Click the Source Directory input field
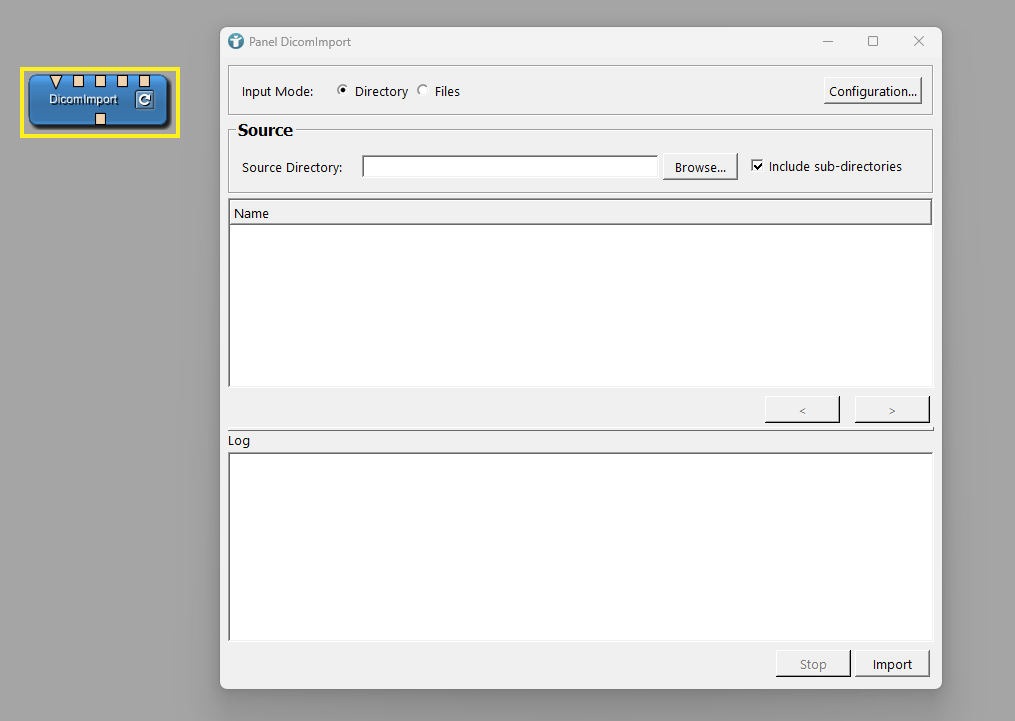 click(510, 166)
